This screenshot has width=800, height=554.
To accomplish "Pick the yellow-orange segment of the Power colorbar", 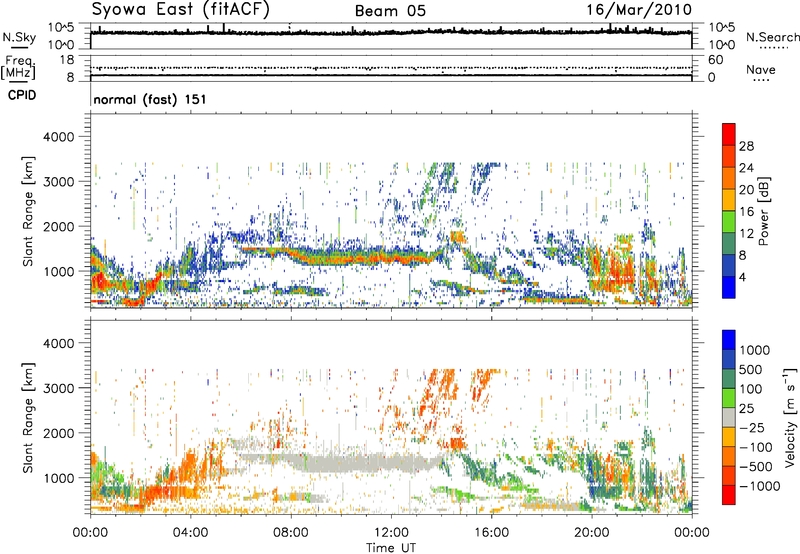I will pyautogui.click(x=729, y=200).
